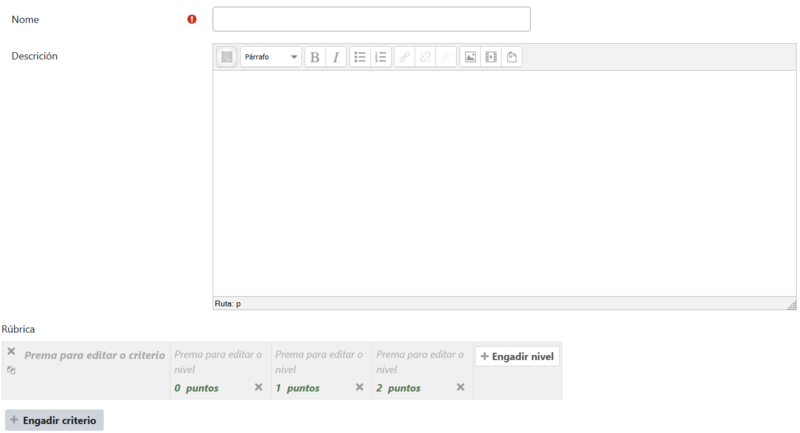This screenshot has height=433, width=800.
Task: Click the Nome text field
Action: click(x=371, y=19)
